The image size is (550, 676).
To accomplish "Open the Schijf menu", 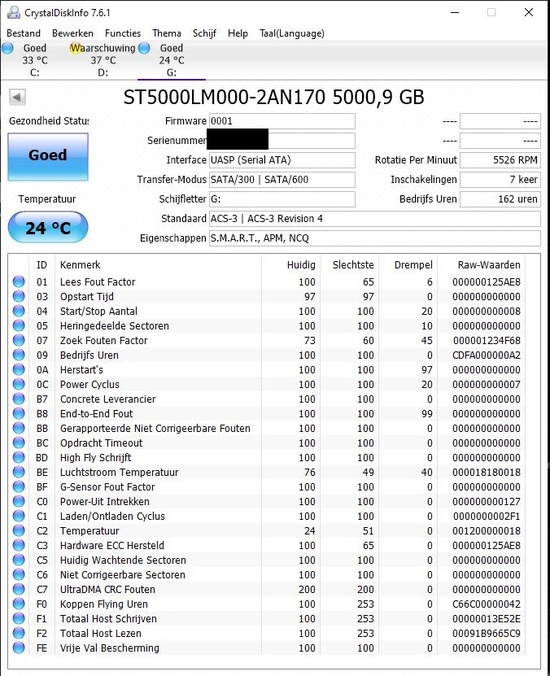I will (204, 33).
